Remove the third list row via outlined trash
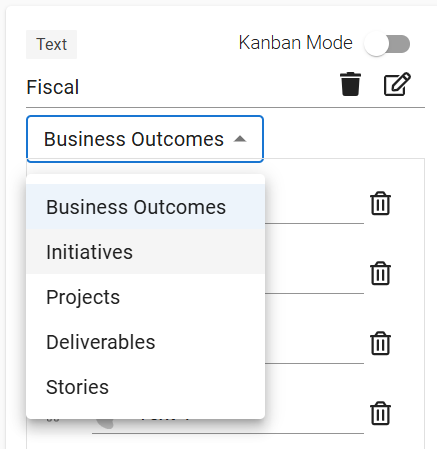Image resolution: width=437 pixels, height=449 pixels. click(x=380, y=343)
